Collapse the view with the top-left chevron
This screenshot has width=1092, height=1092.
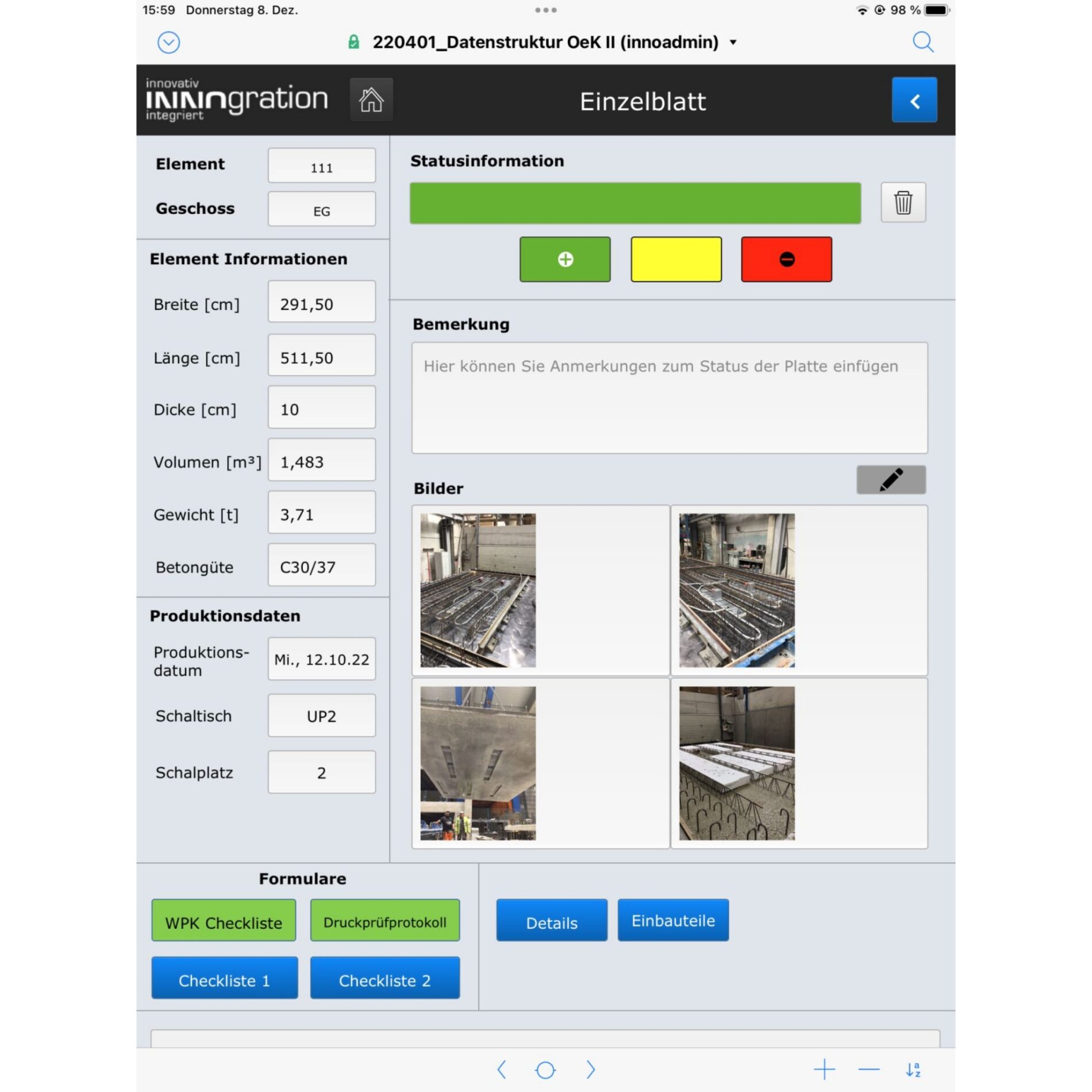tap(167, 43)
